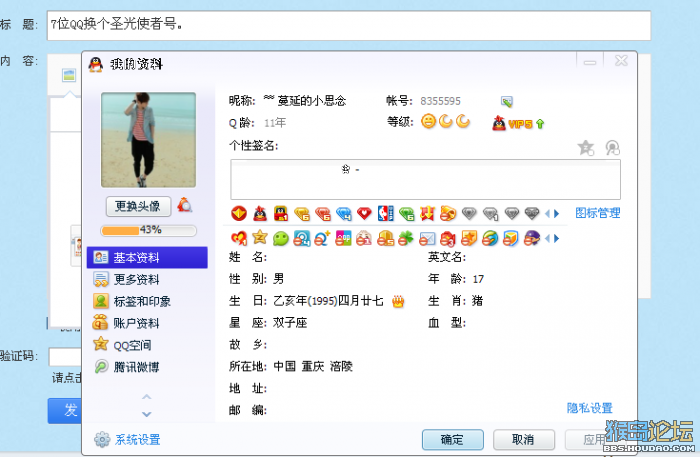Click the four-leaf clover icon

(406, 238)
